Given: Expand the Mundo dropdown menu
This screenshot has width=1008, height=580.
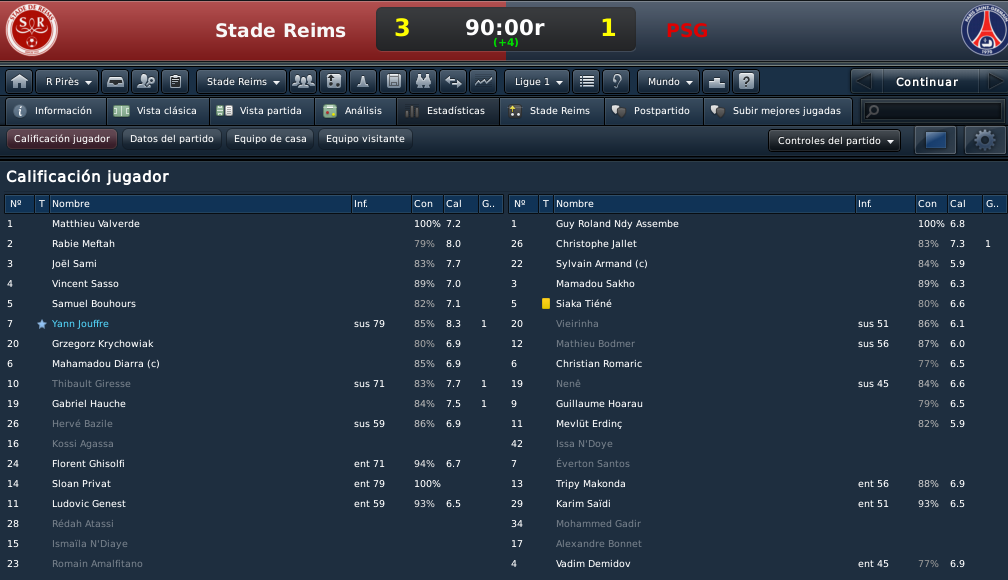Looking at the screenshot, I should (x=669, y=82).
